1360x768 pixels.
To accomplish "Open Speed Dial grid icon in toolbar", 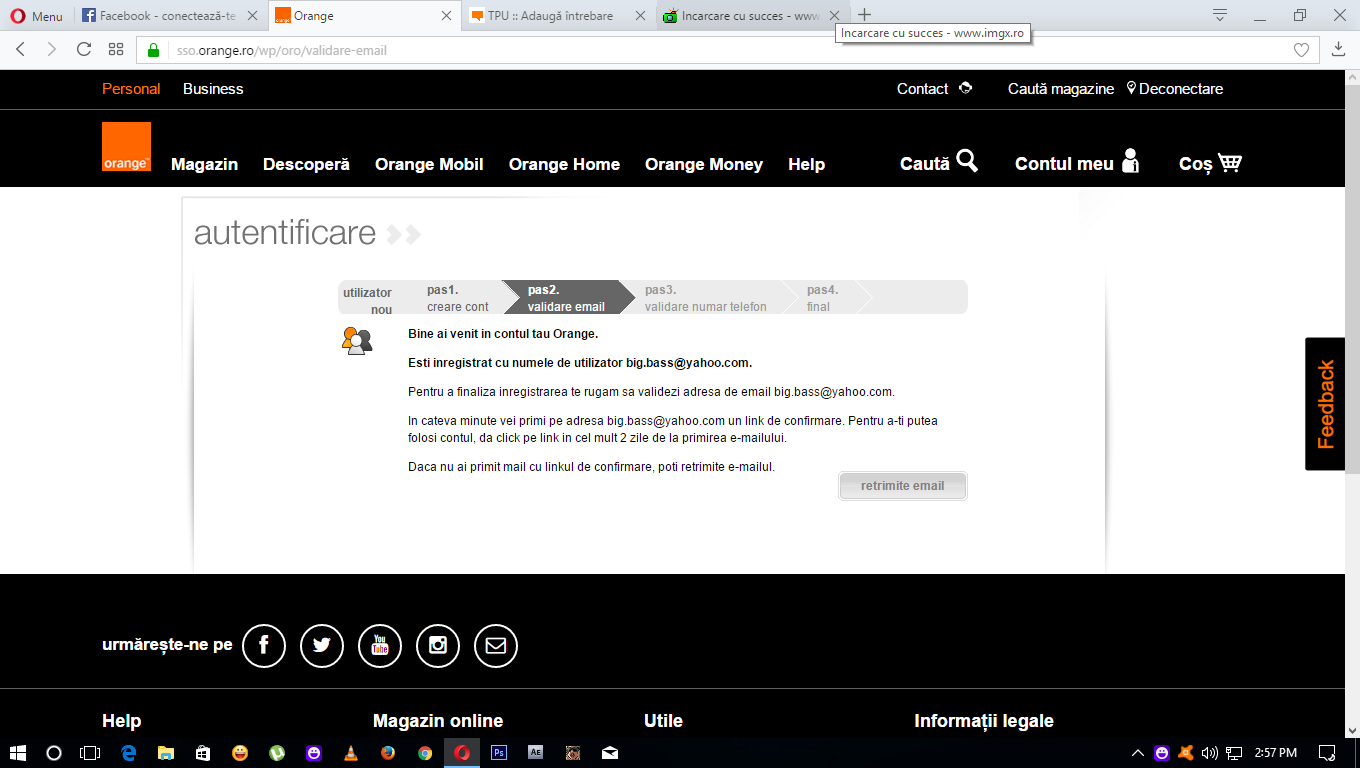I will (116, 50).
